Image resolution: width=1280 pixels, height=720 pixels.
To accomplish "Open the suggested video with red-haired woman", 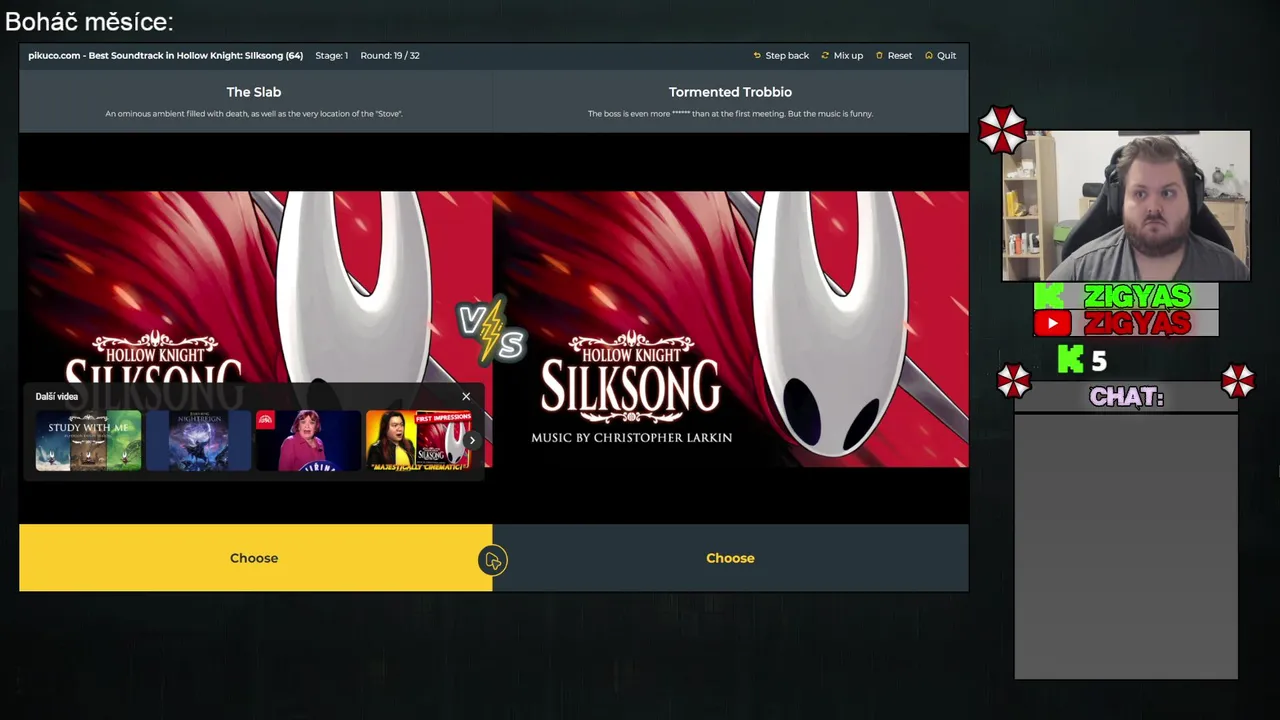I will tap(308, 440).
